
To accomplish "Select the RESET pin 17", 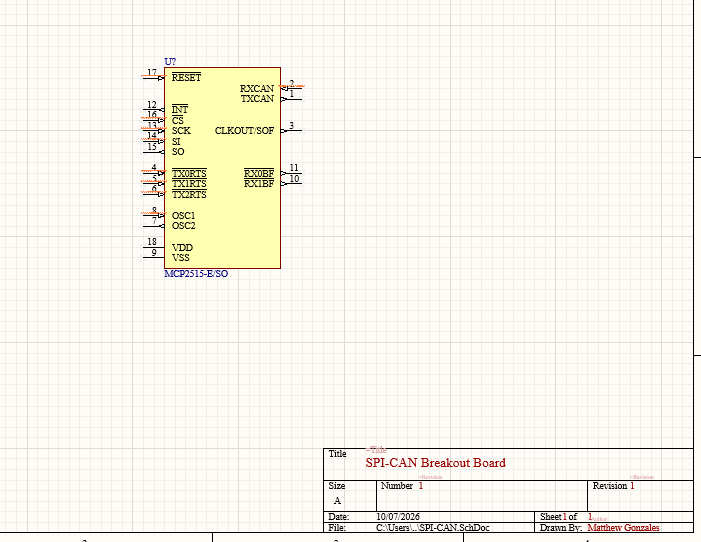I will coord(153,77).
